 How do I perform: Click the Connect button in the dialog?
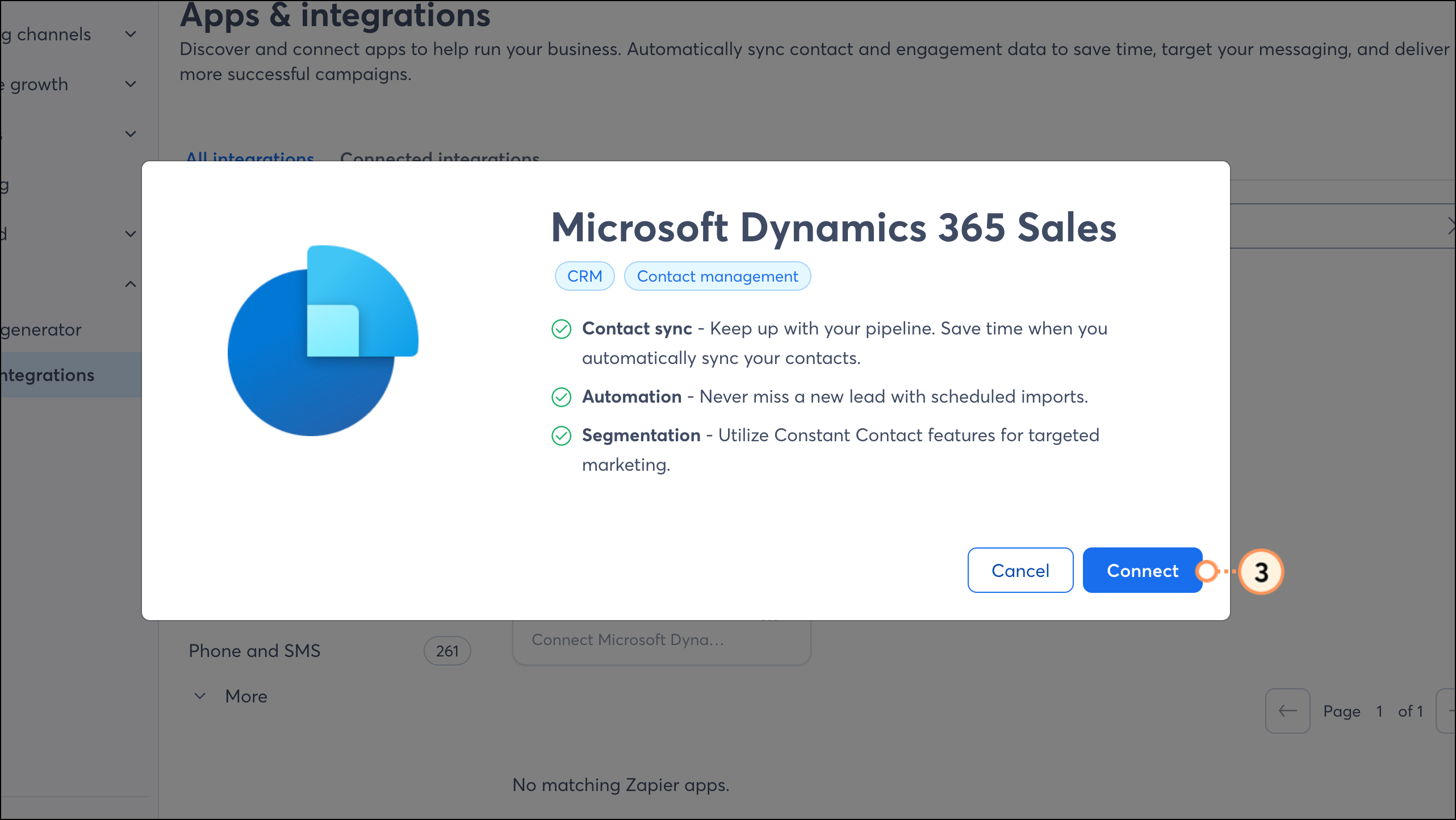1142,570
